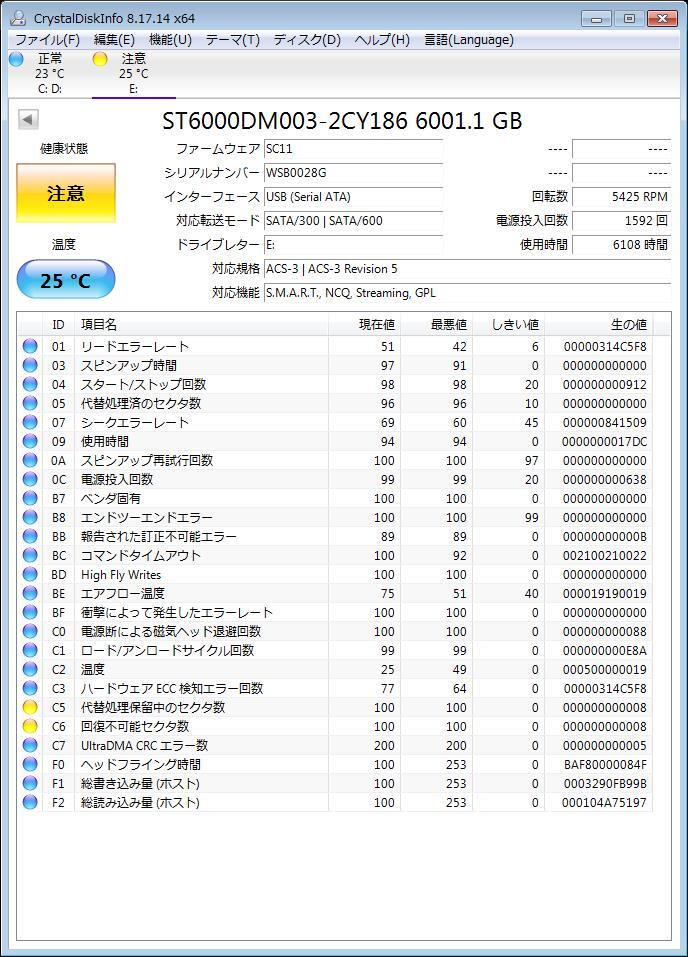688x957 pixels.
Task: Click the status icon for ID 0A row
Action: point(30,460)
